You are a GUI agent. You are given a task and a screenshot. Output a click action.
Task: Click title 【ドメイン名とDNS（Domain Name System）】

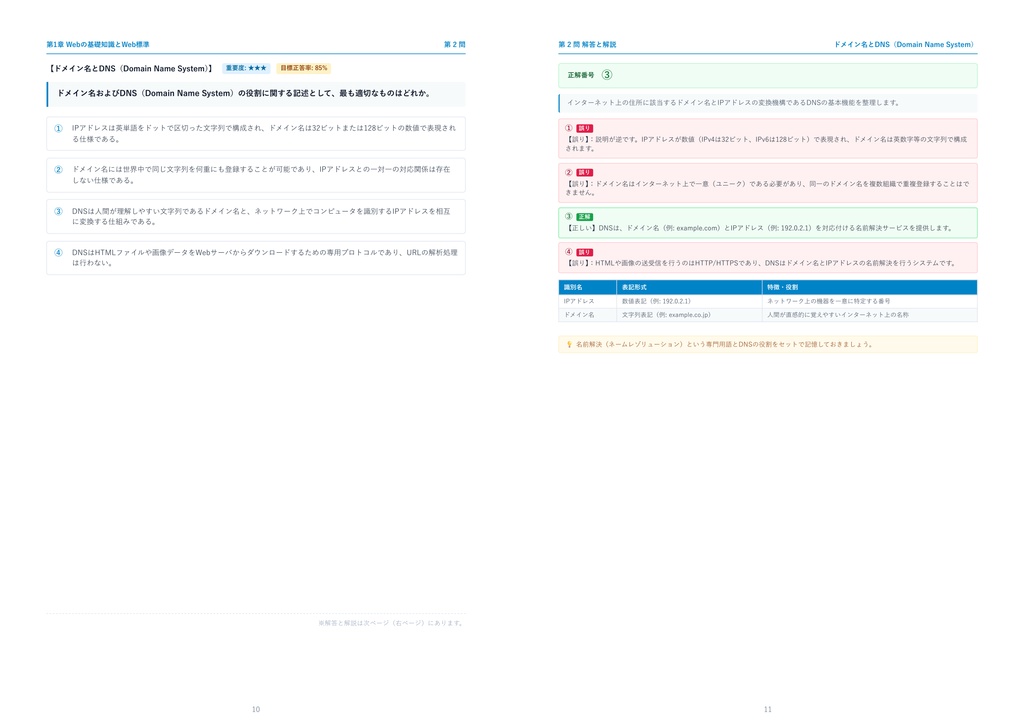point(131,69)
